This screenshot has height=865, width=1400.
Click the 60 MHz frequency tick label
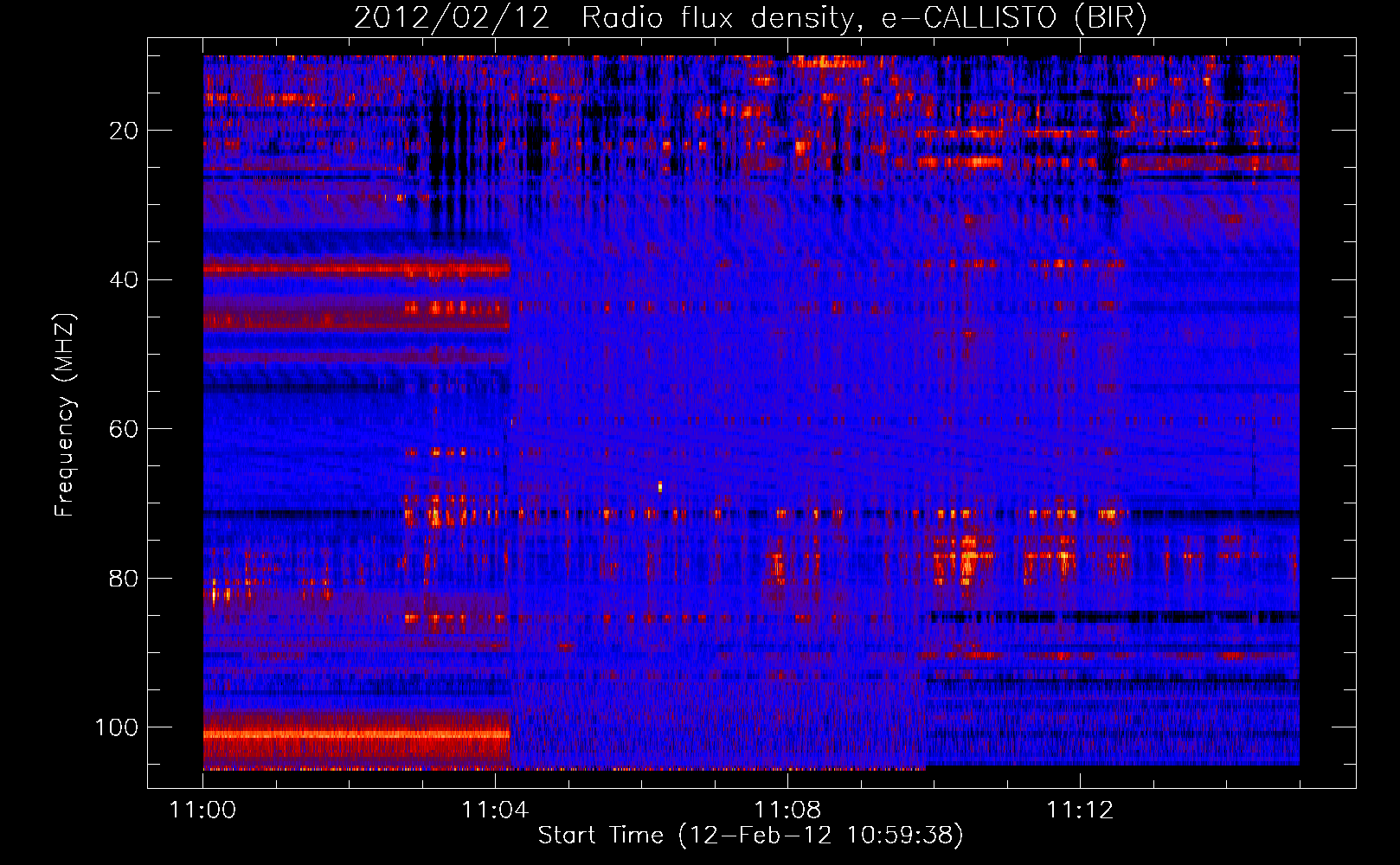point(125,429)
